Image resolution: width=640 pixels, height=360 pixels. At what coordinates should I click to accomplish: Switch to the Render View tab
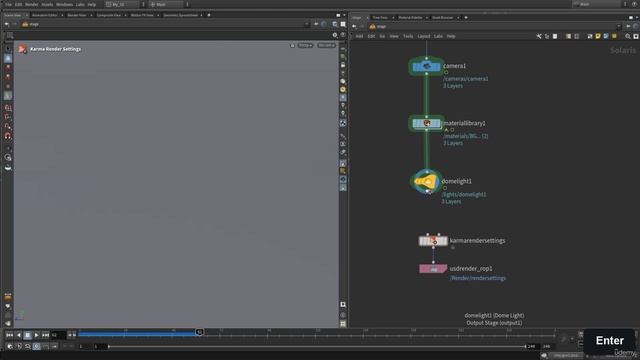[x=77, y=15]
